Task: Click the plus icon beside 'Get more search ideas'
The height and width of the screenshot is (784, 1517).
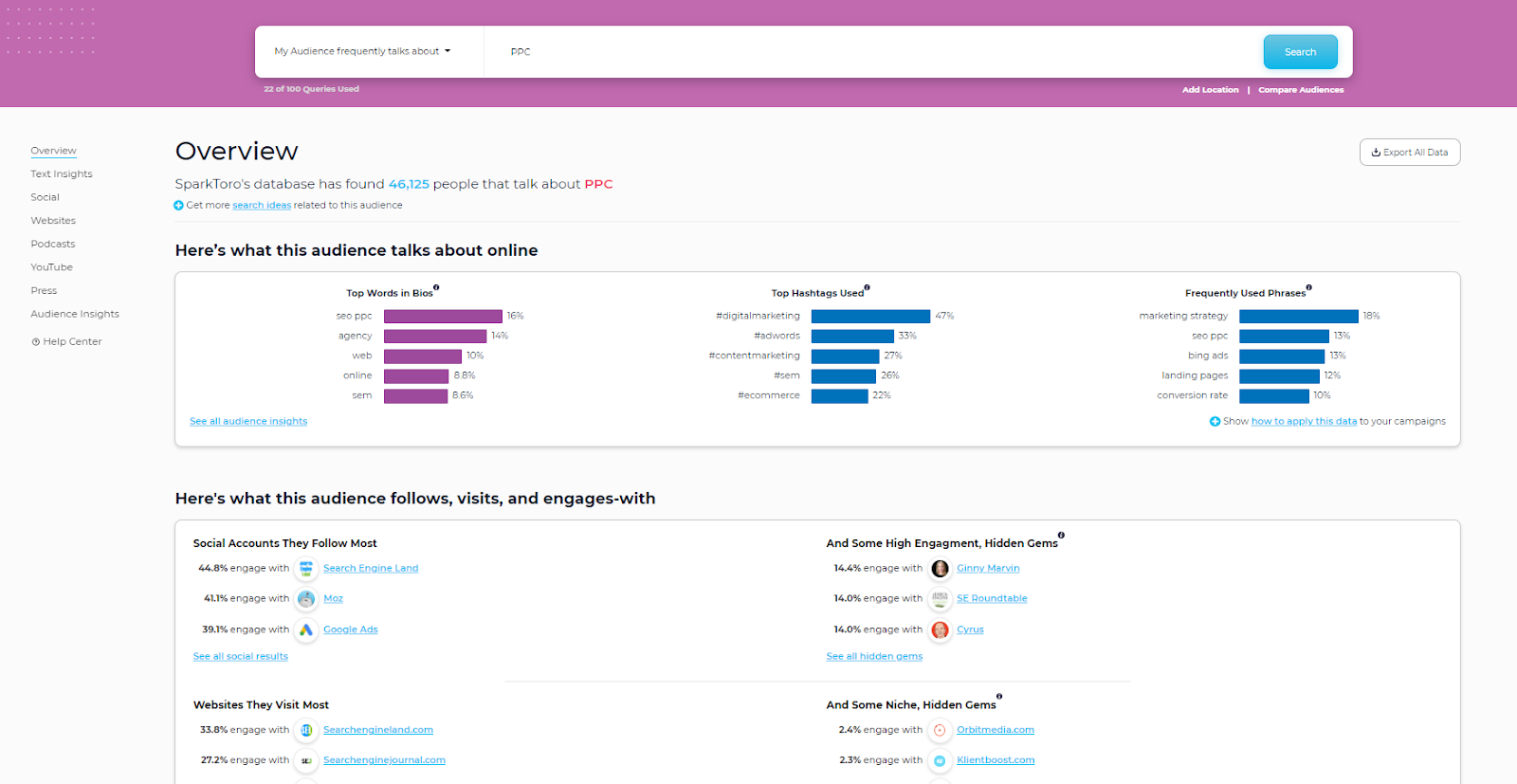Action: [179, 206]
